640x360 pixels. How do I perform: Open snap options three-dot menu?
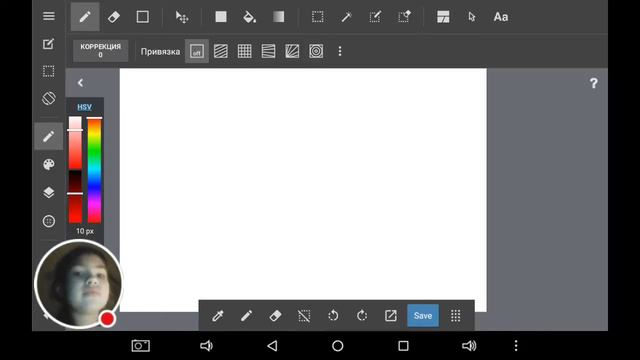tap(340, 51)
